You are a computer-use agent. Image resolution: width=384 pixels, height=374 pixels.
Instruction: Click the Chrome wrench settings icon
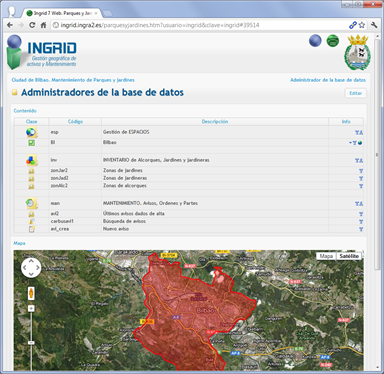374,25
